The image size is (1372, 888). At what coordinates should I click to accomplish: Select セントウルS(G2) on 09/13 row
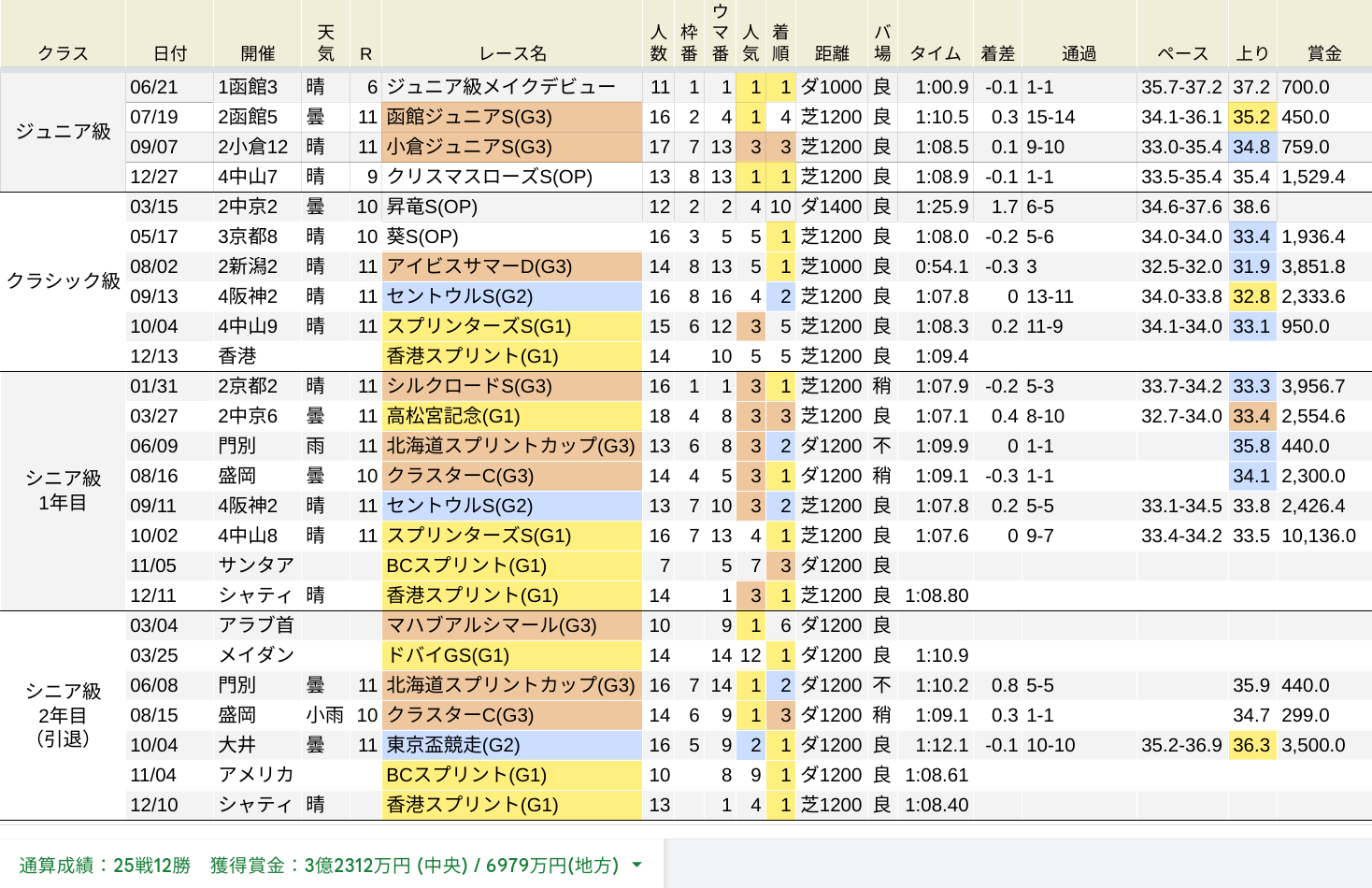pos(512,296)
